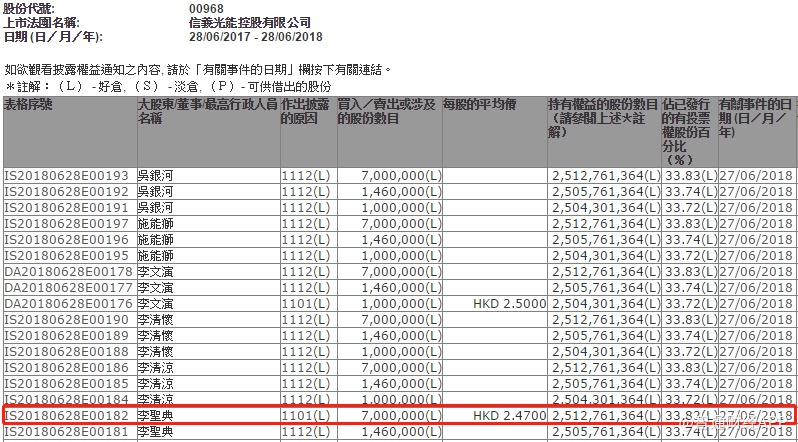Click percentage 33.72(L) in row IS20180628E00188
Image resolution: width=798 pixels, height=442 pixels.
[x=690, y=351]
